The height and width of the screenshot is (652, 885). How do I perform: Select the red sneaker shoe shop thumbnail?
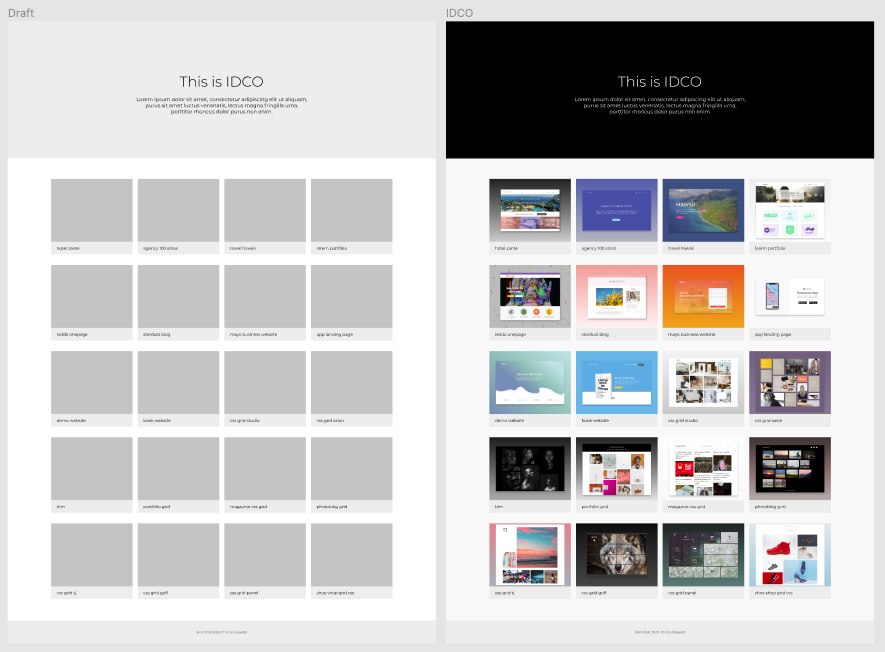(x=790, y=555)
